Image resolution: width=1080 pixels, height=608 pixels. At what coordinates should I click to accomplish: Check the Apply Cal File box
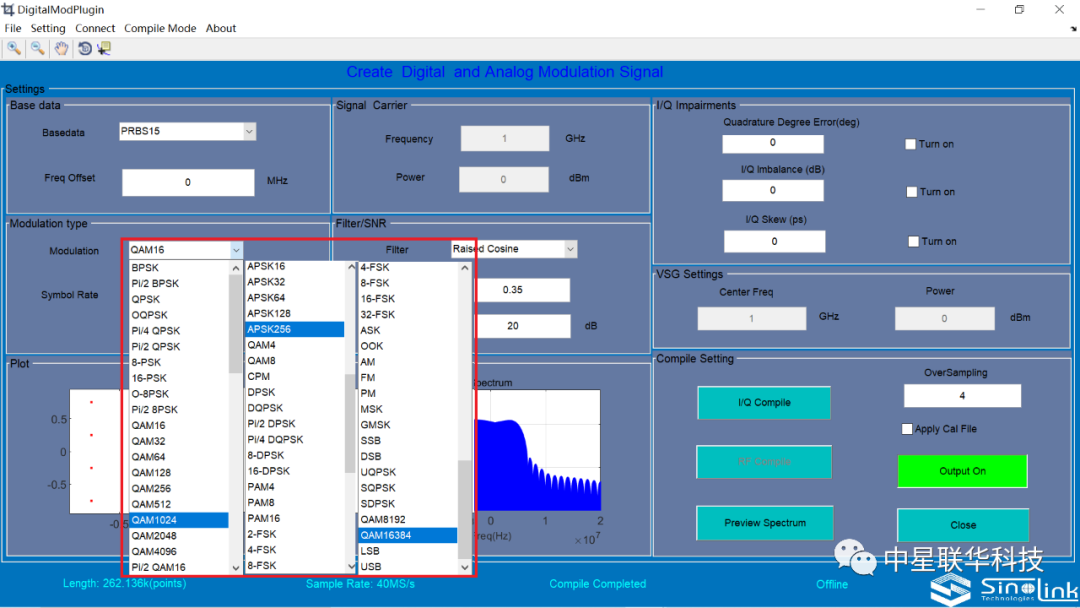(907, 429)
